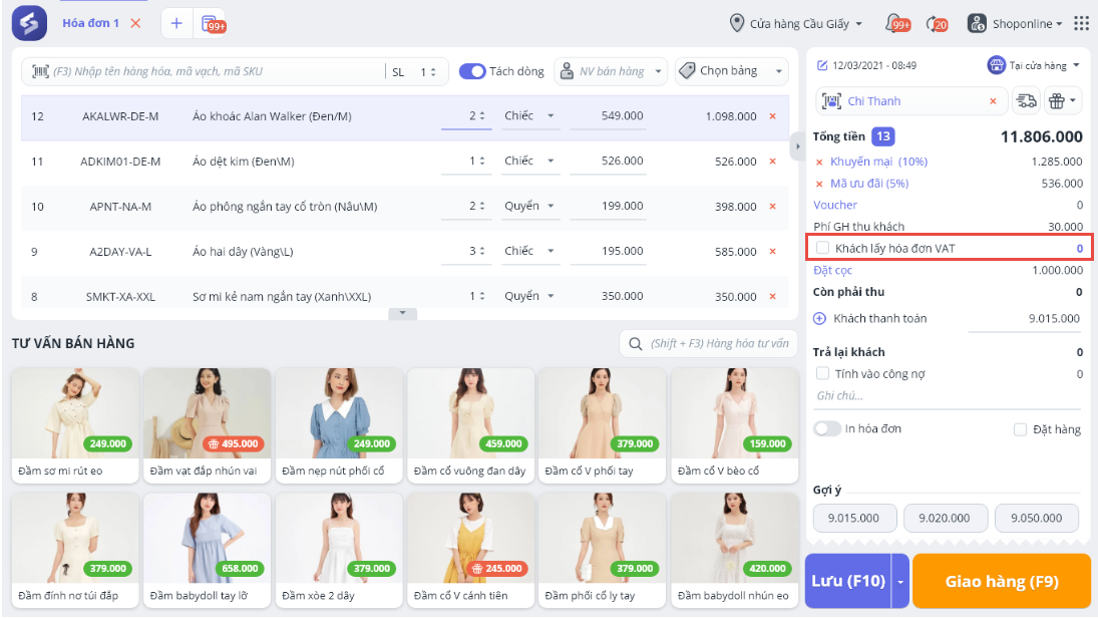This screenshot has height=618, width=1098.
Task: Open the apps grid menu icon
Action: (x=1081, y=23)
